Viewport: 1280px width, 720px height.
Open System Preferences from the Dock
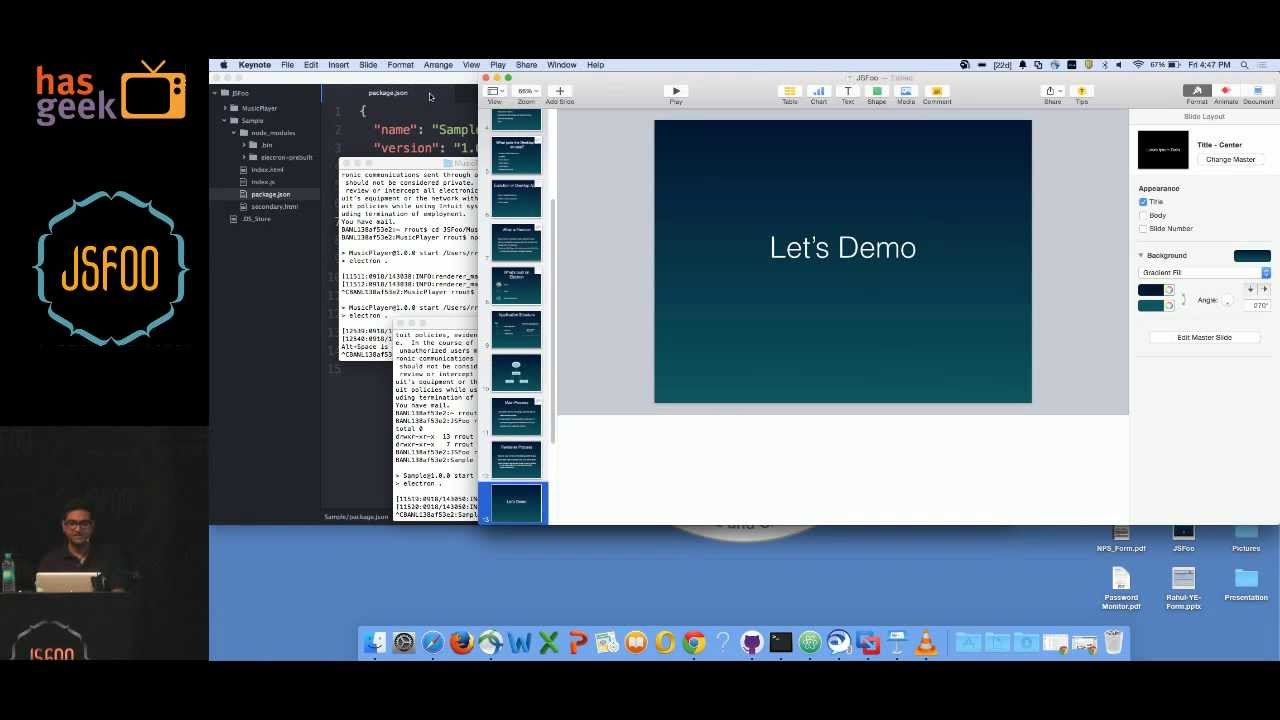403,643
